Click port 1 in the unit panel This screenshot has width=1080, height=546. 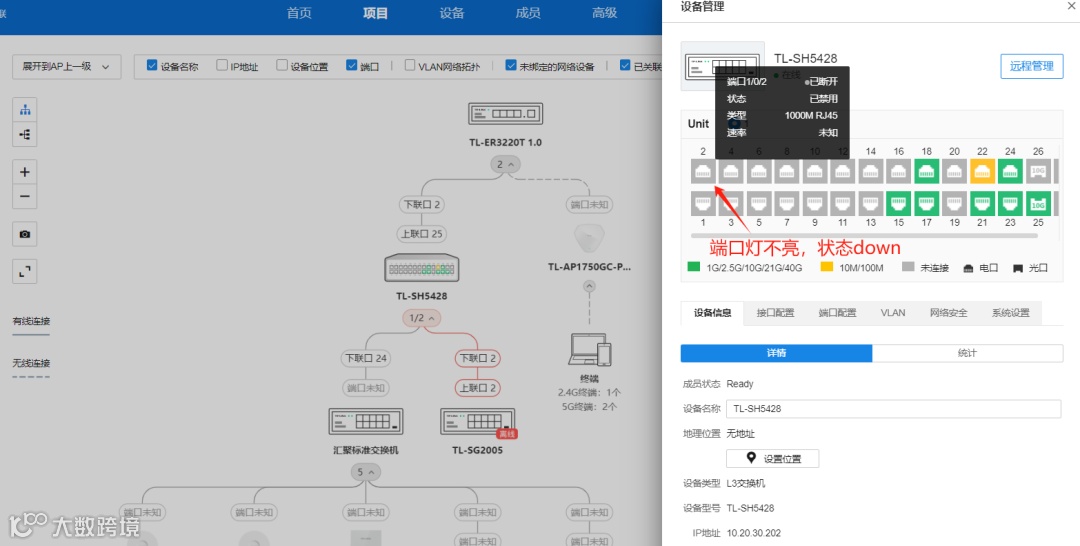(703, 203)
